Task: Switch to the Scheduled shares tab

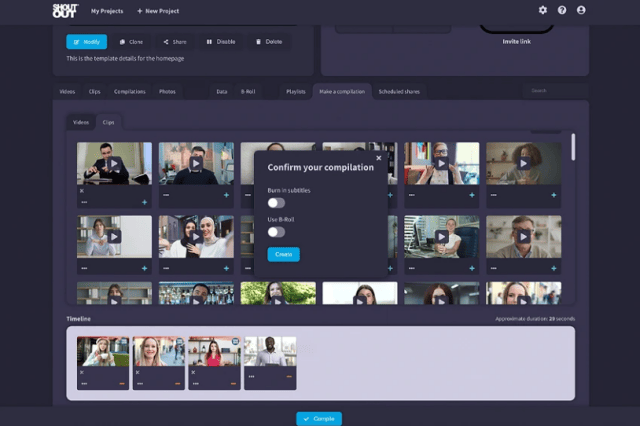Action: (399, 91)
